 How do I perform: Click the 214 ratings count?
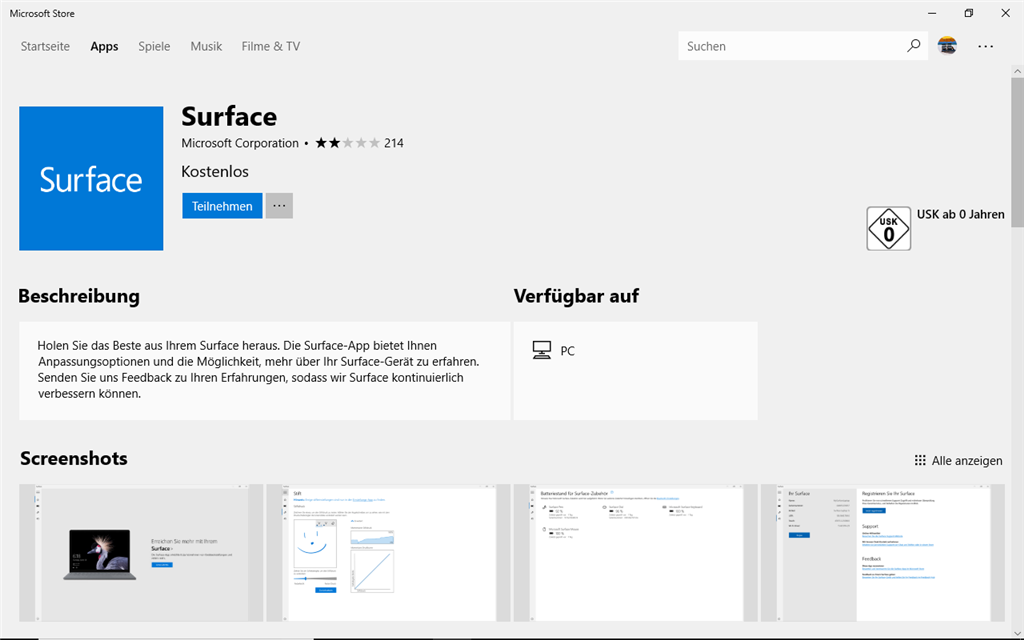tap(394, 143)
